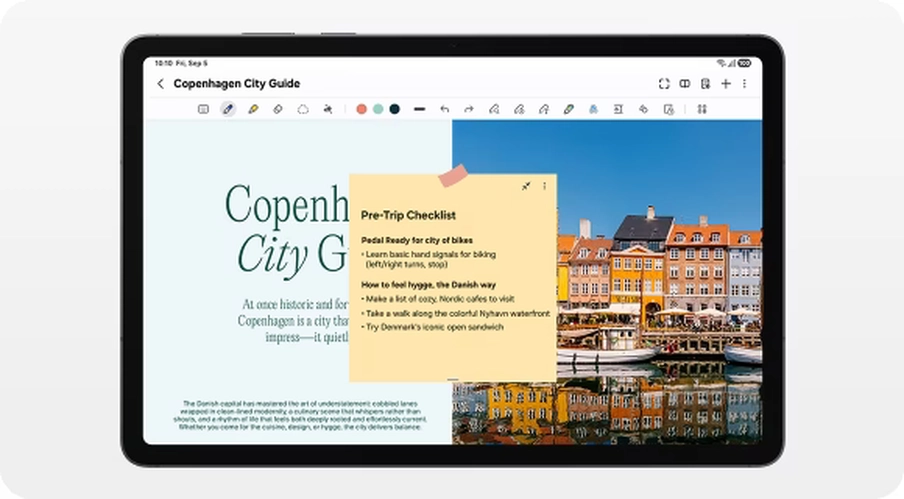Open the three-dot menu in the top bar
Screen dimensions: 904x499
coord(744,84)
